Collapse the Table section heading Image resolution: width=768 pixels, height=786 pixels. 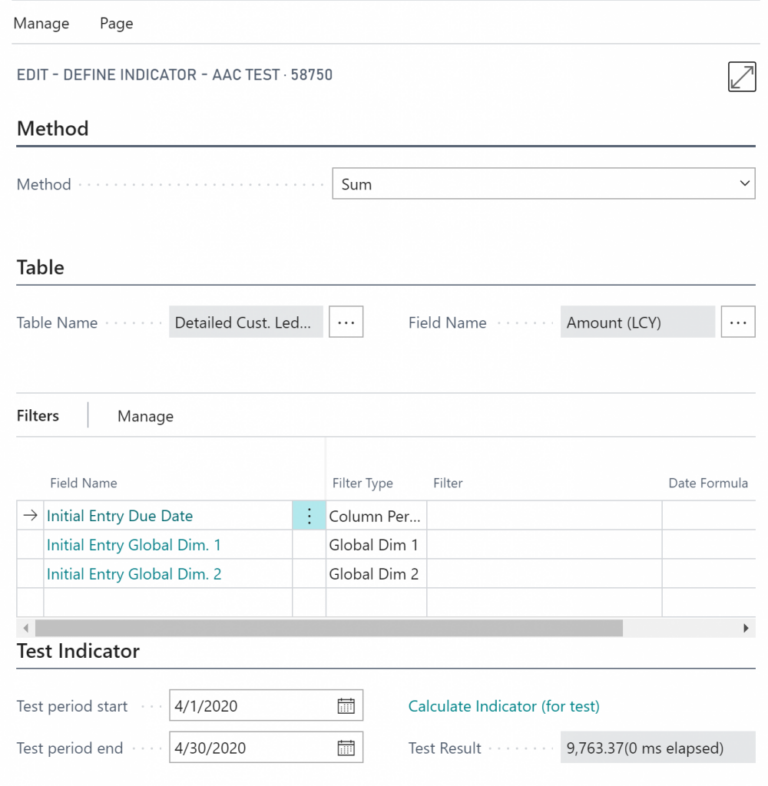click(x=40, y=267)
